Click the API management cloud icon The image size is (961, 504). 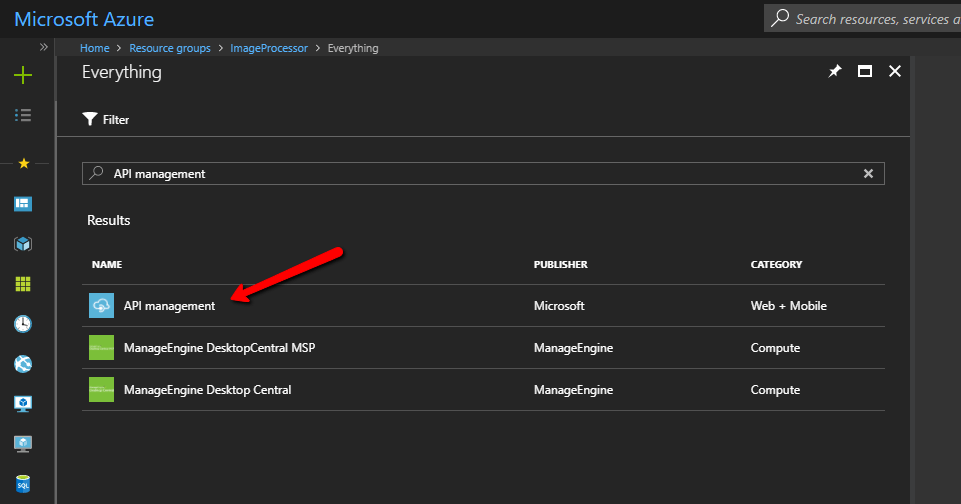point(101,305)
